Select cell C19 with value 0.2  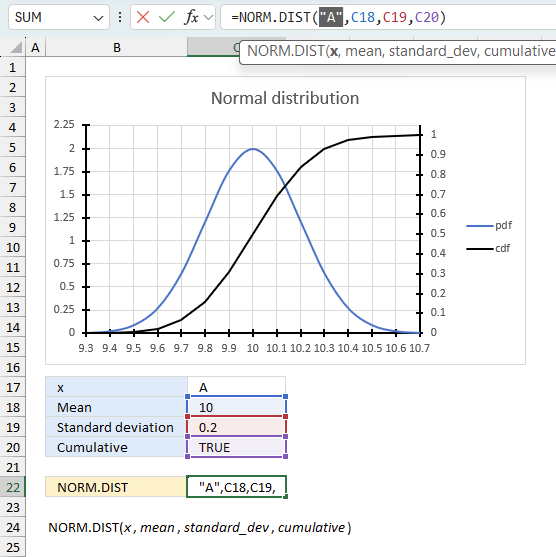[x=236, y=427]
